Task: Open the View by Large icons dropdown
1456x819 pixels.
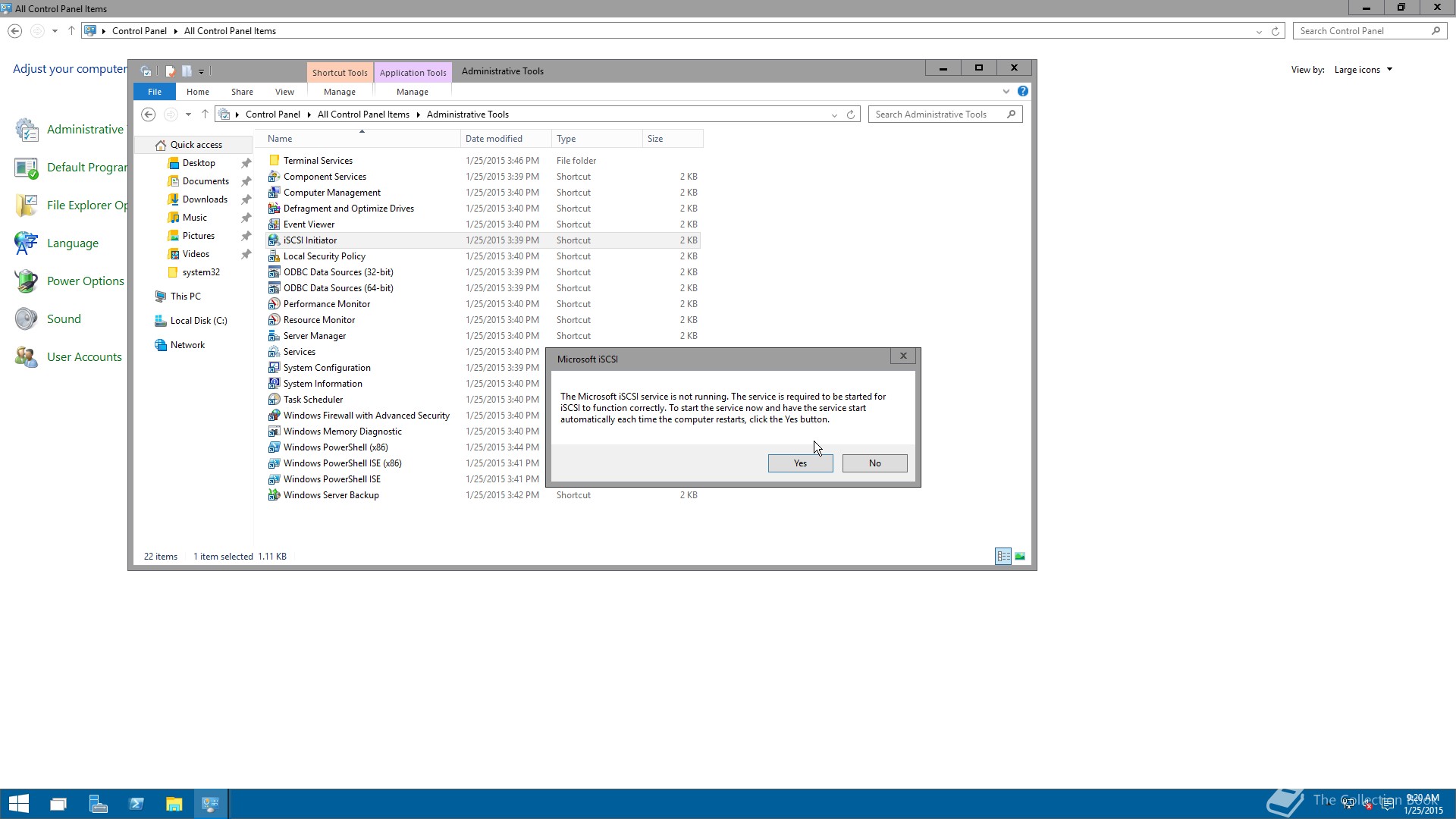Action: 1363,70
